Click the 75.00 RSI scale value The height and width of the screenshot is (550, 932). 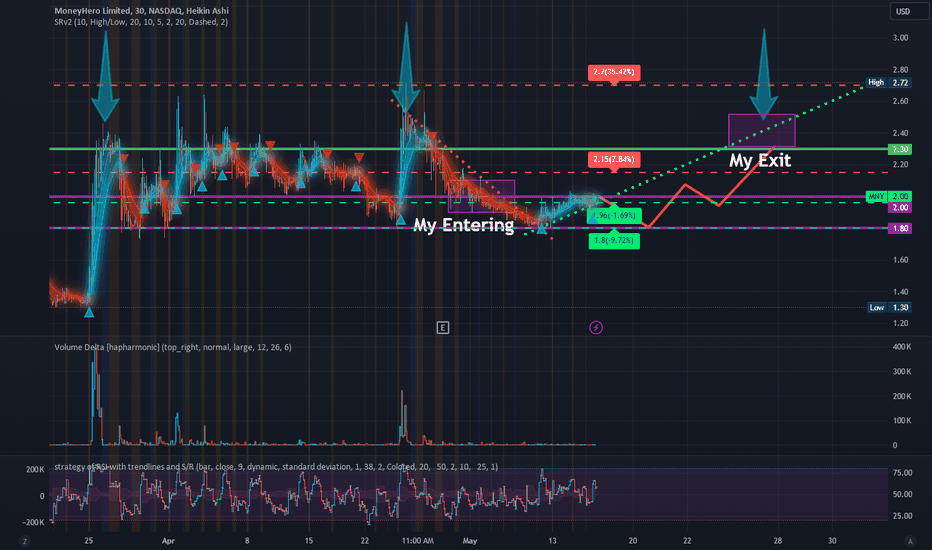point(902,473)
